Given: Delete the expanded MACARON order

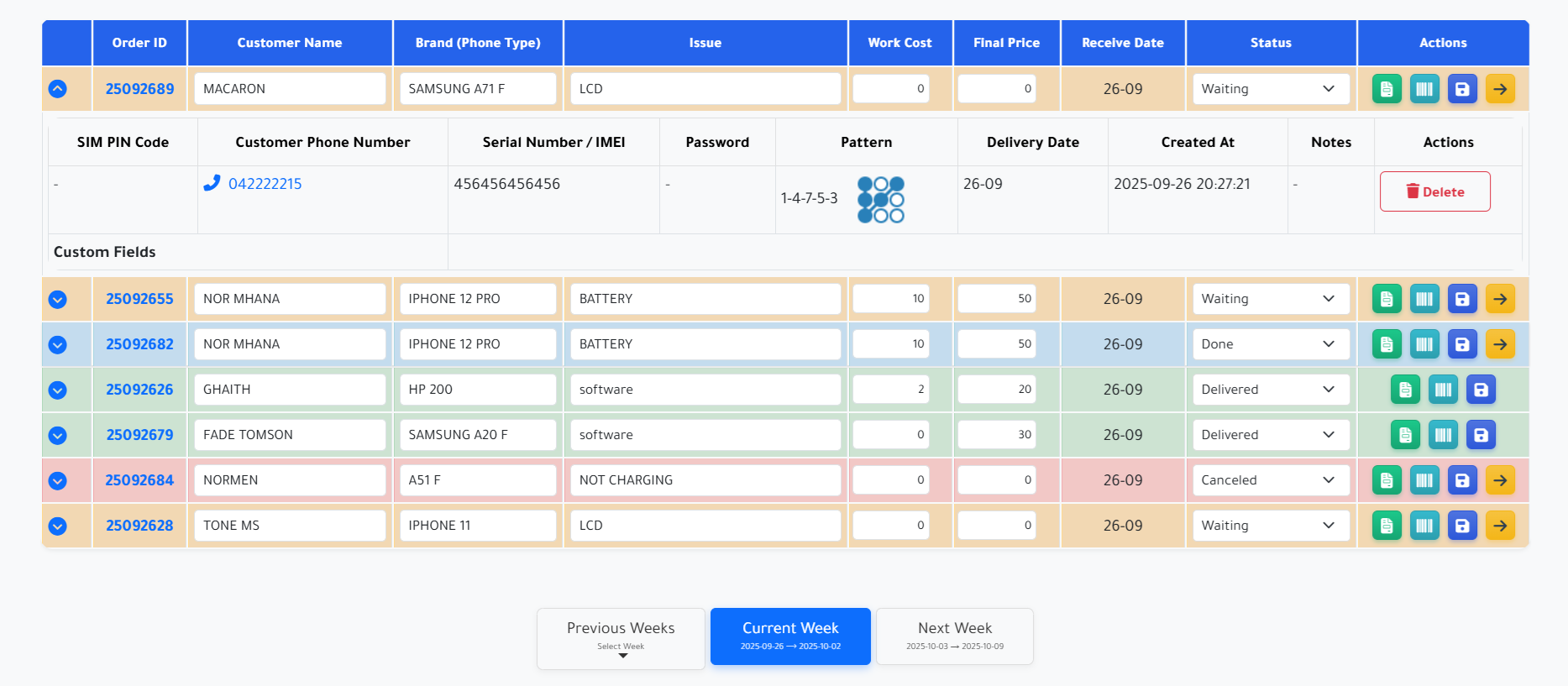Looking at the screenshot, I should pos(1434,191).
